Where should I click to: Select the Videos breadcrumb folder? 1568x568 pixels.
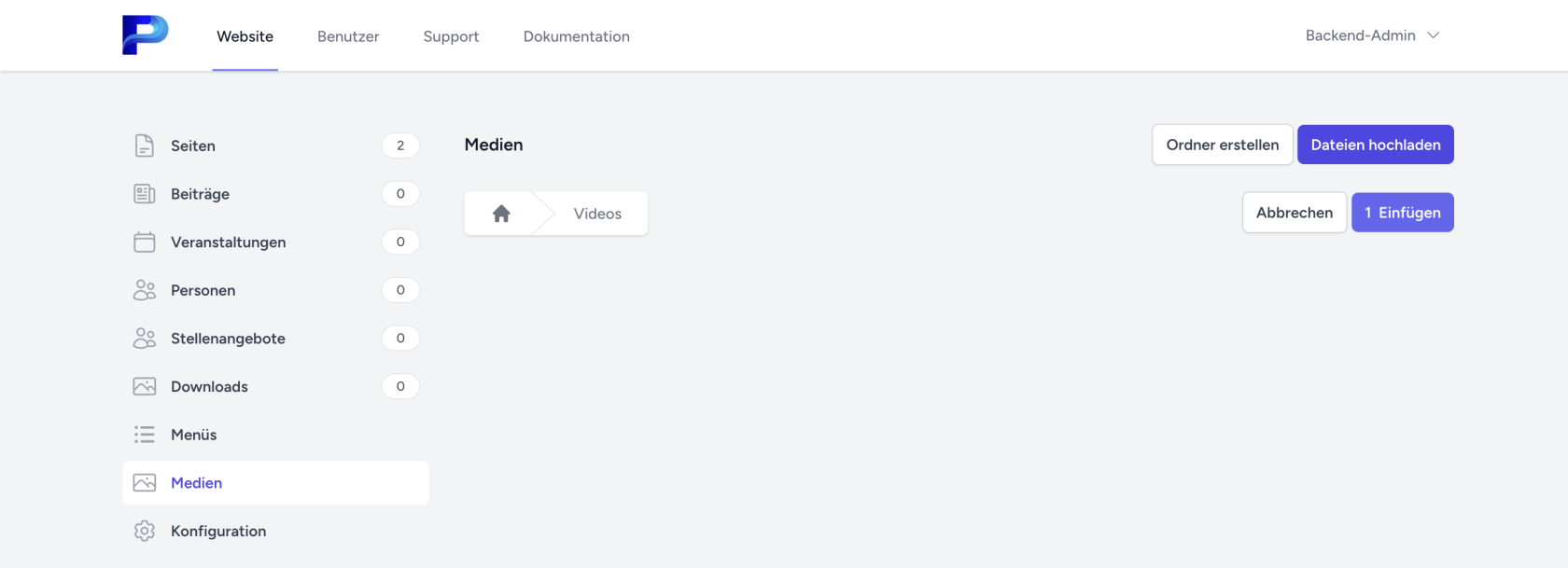click(597, 214)
